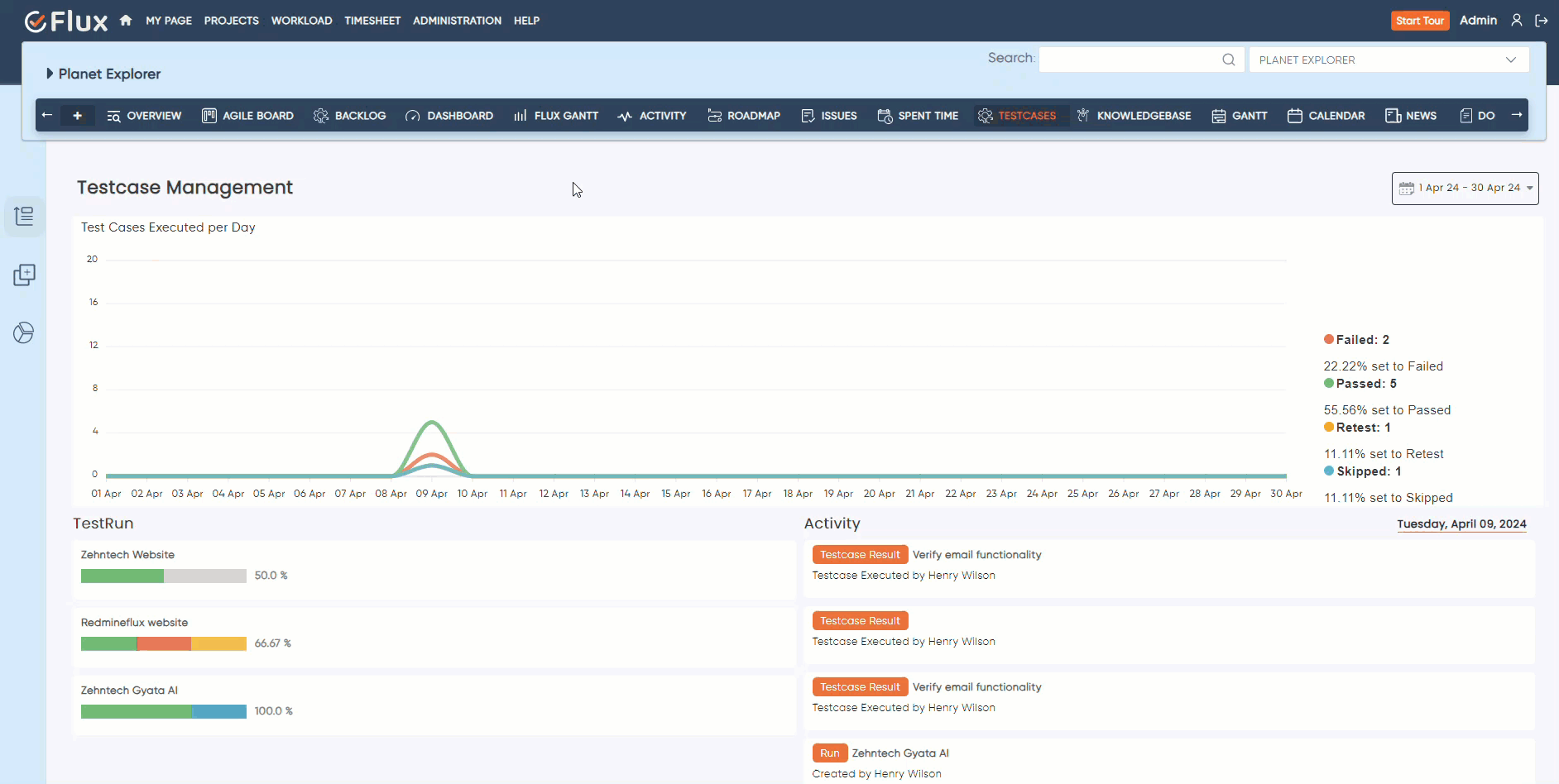
Task: Switch to the Agile Board tab
Action: tap(247, 116)
